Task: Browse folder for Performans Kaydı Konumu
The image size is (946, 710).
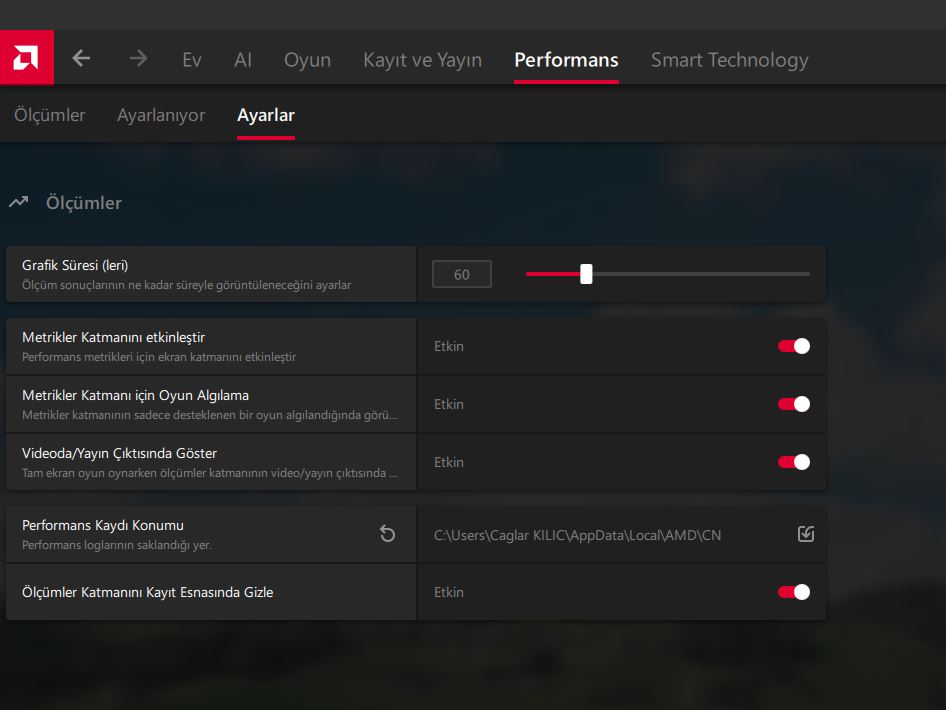Action: pos(806,534)
